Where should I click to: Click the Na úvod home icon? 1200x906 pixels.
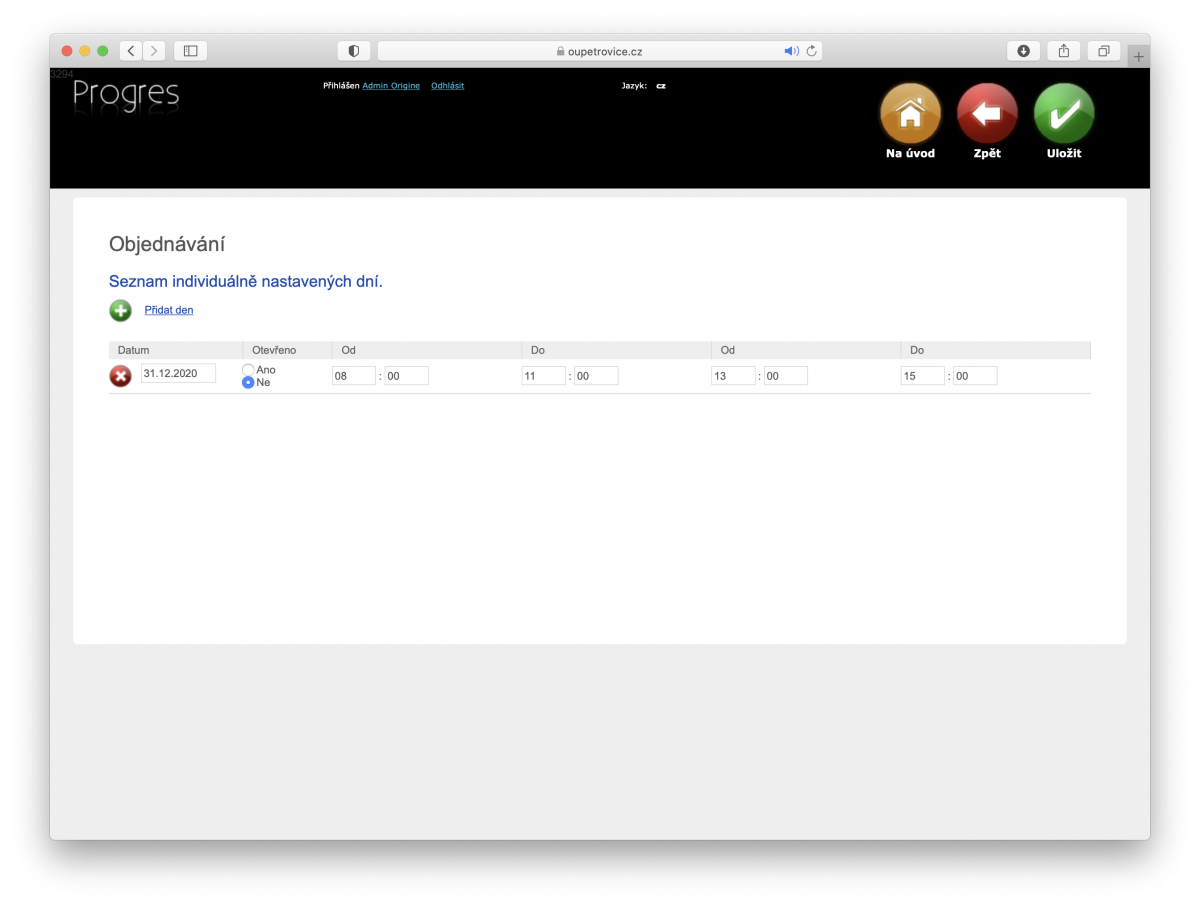909,115
